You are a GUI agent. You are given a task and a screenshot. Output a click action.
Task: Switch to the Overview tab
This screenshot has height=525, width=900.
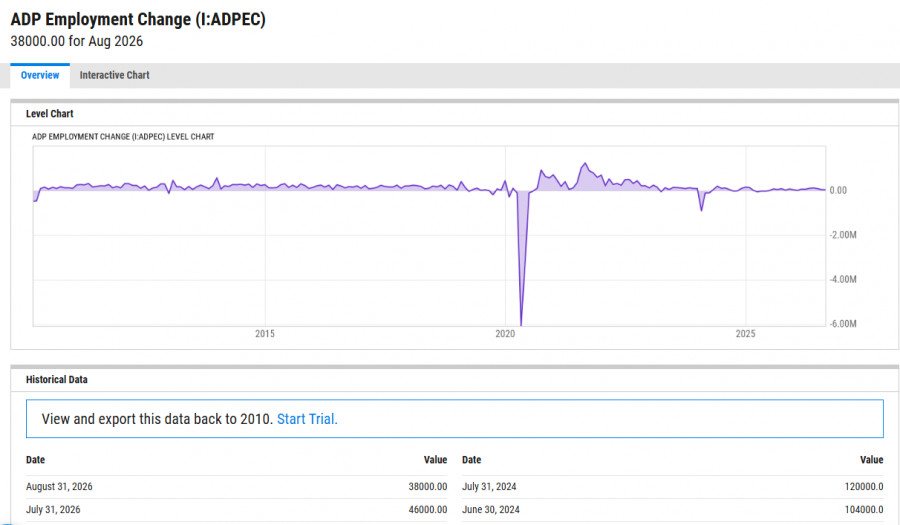pyautogui.click(x=40, y=75)
